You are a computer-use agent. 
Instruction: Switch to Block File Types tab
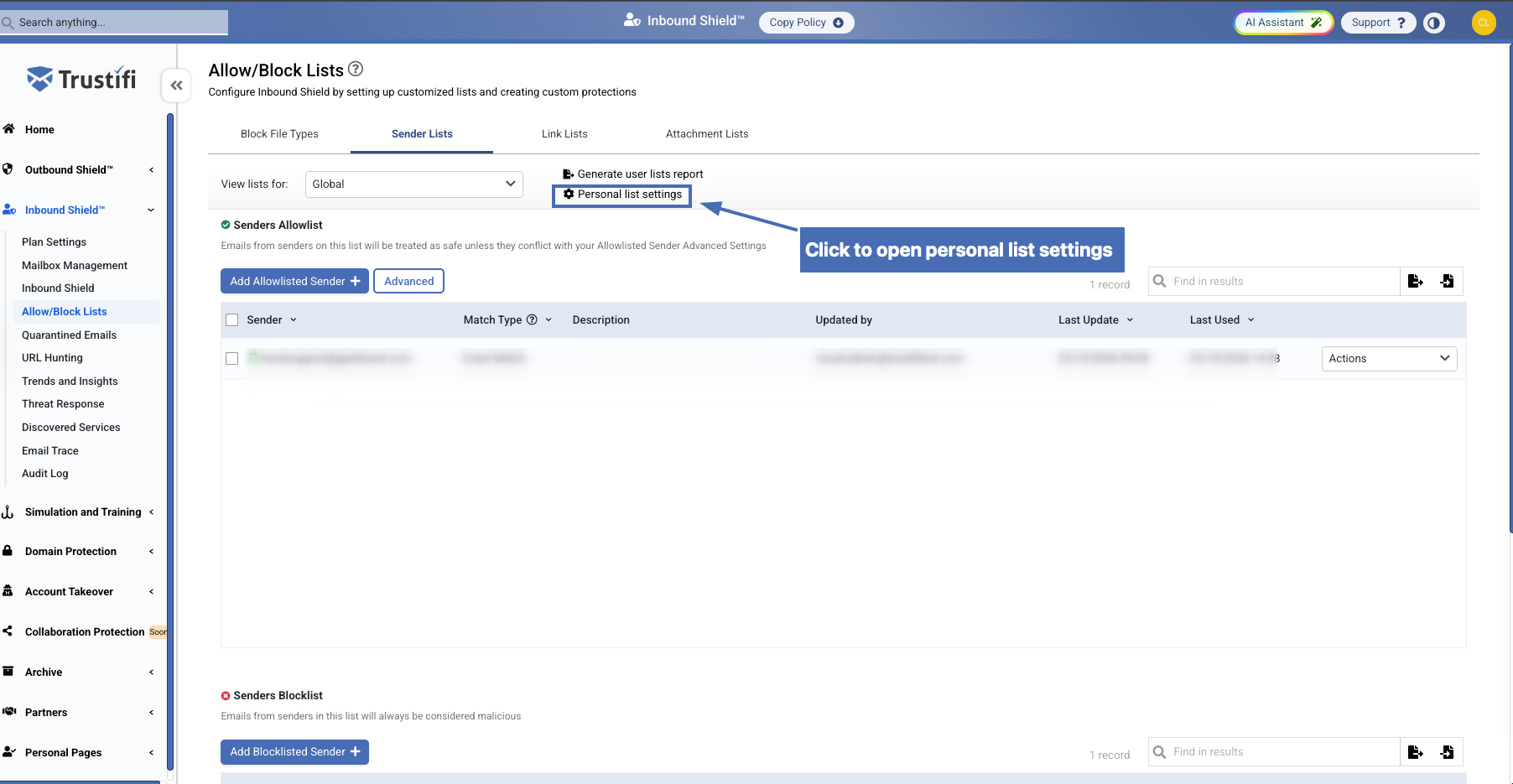coord(279,134)
